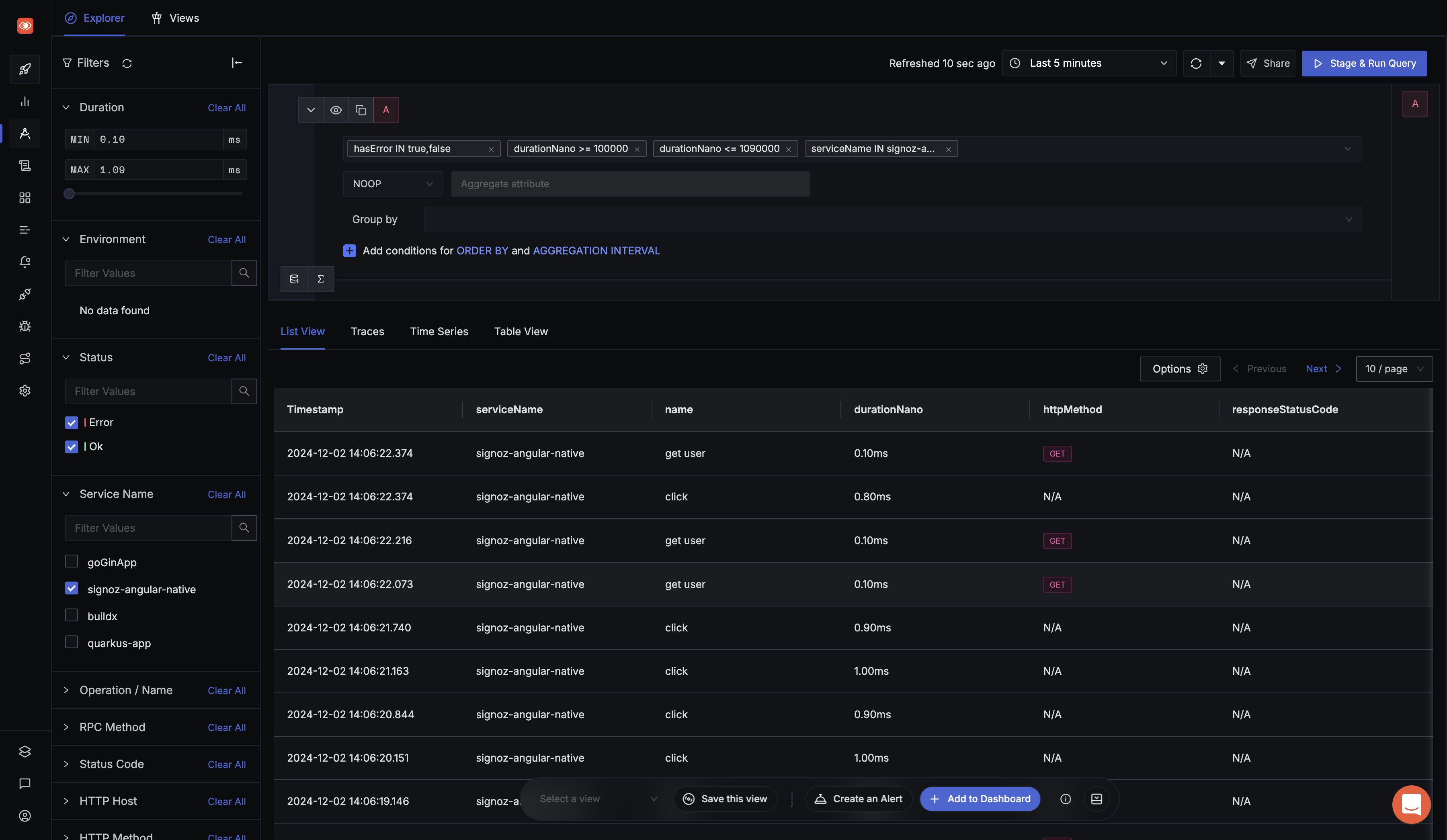Expand RPC Method filter section
The height and width of the screenshot is (840, 1447).
66,727
